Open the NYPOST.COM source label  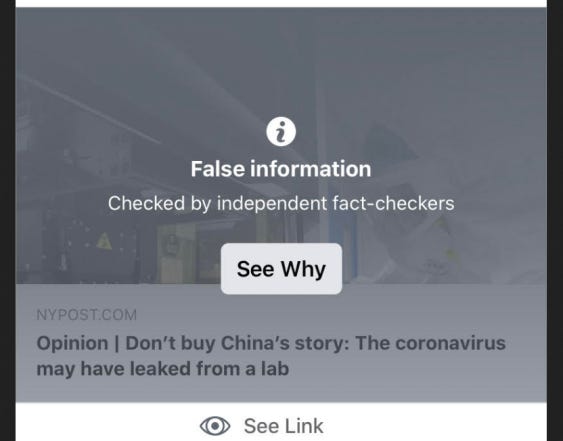[x=87, y=315]
